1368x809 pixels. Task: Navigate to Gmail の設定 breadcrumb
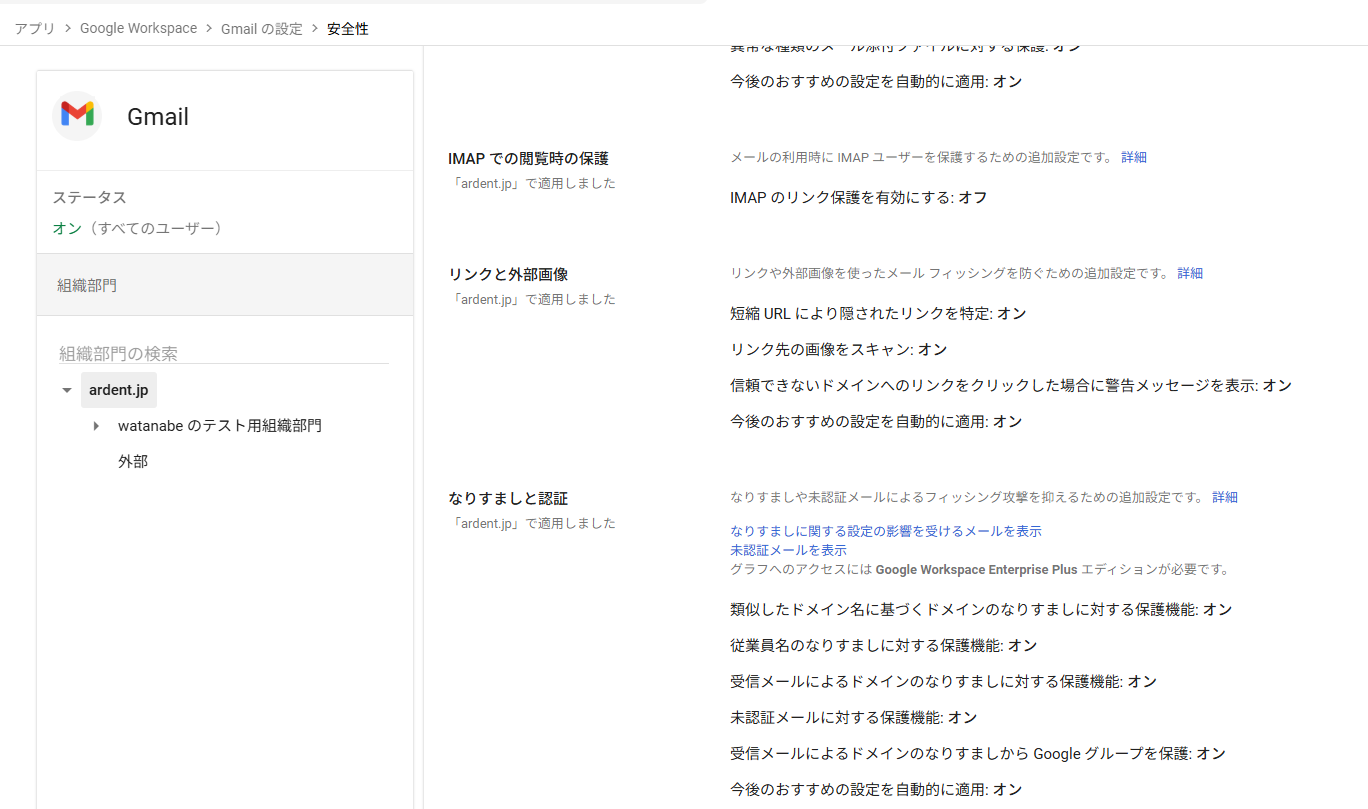pos(261,29)
